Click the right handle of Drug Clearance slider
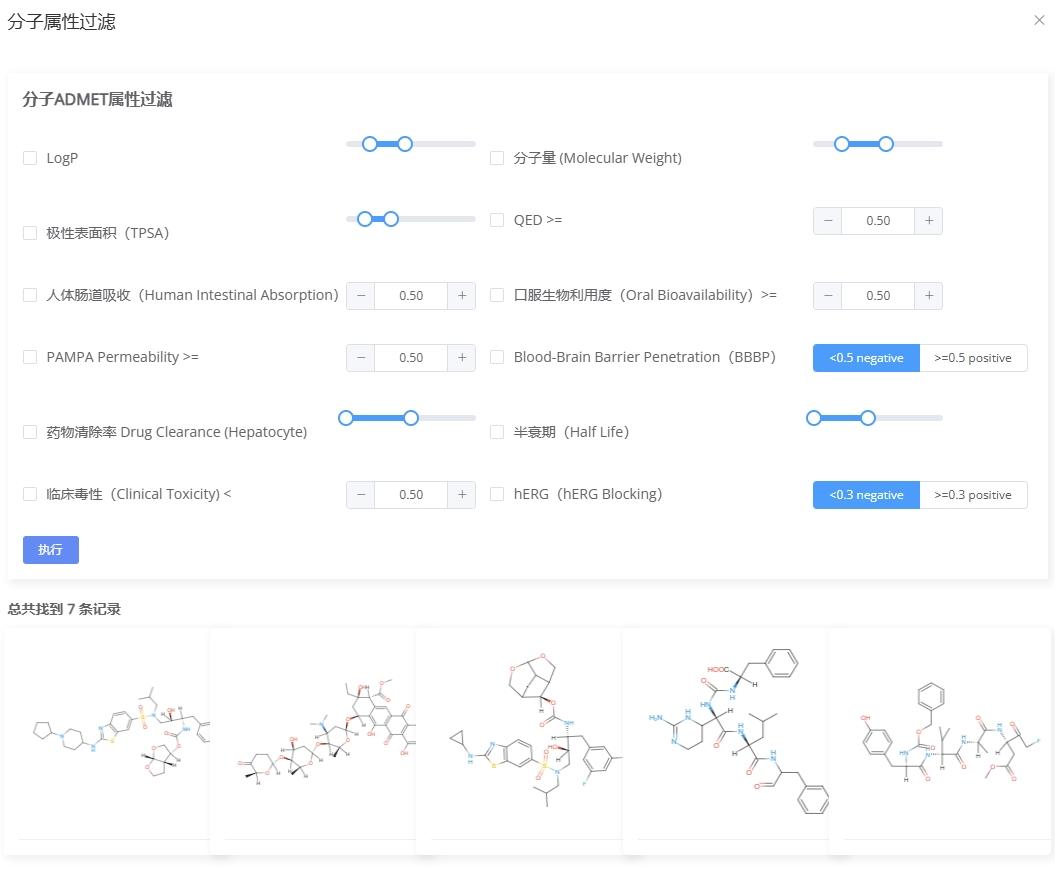The height and width of the screenshot is (871, 1055). click(x=411, y=418)
